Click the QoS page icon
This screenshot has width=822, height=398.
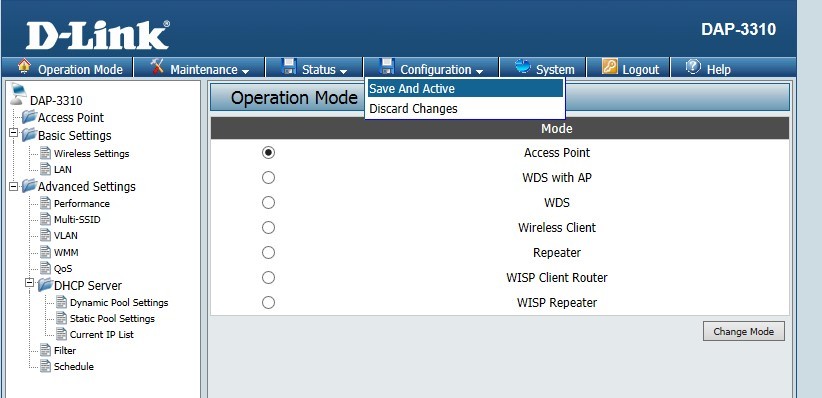[x=46, y=268]
